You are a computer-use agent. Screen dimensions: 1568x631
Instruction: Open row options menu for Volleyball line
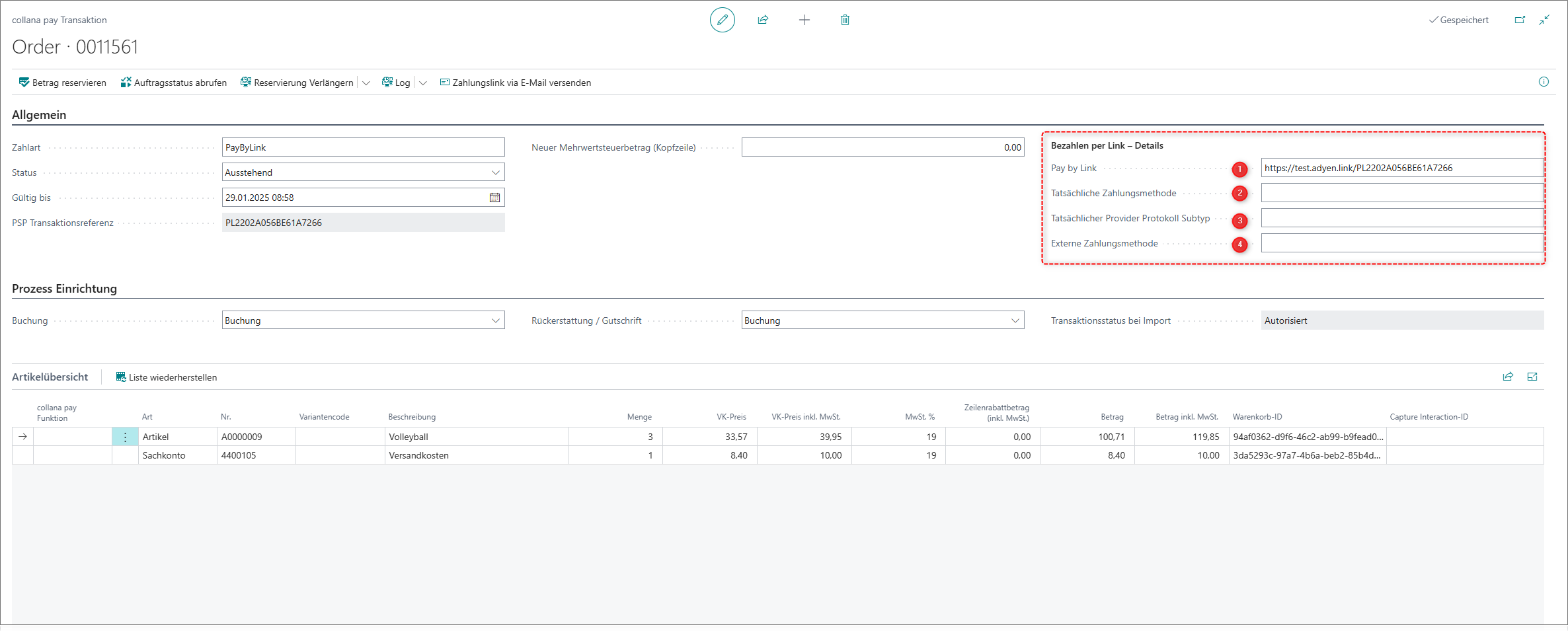tap(125, 437)
